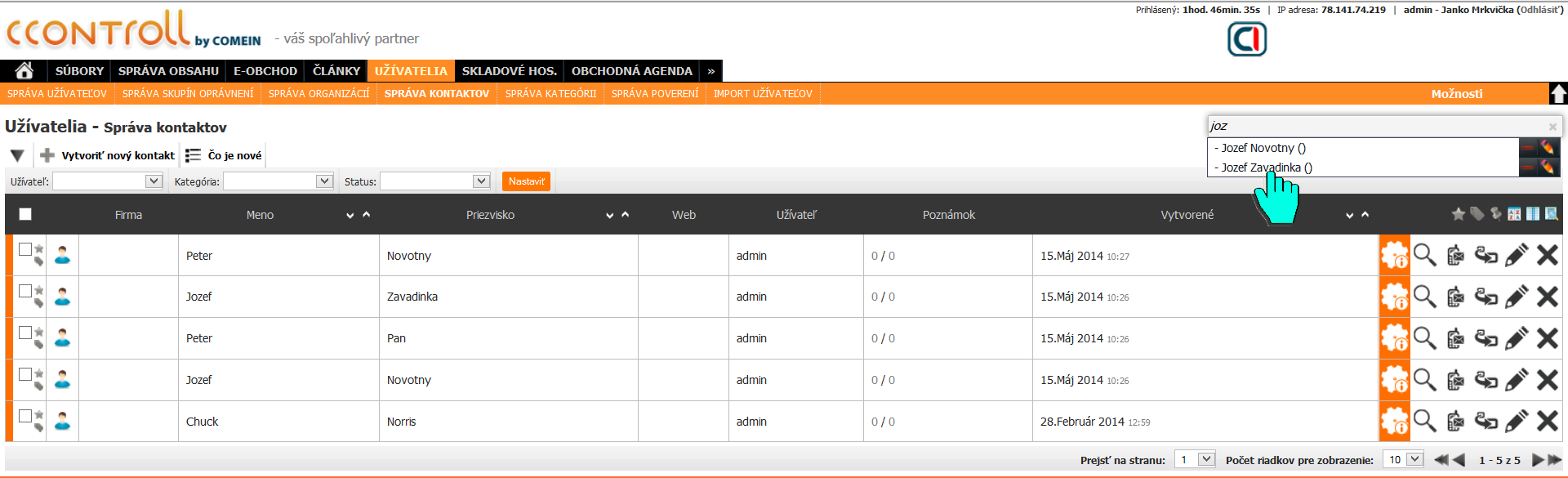Check the select-all checkbox in table header

(25, 214)
